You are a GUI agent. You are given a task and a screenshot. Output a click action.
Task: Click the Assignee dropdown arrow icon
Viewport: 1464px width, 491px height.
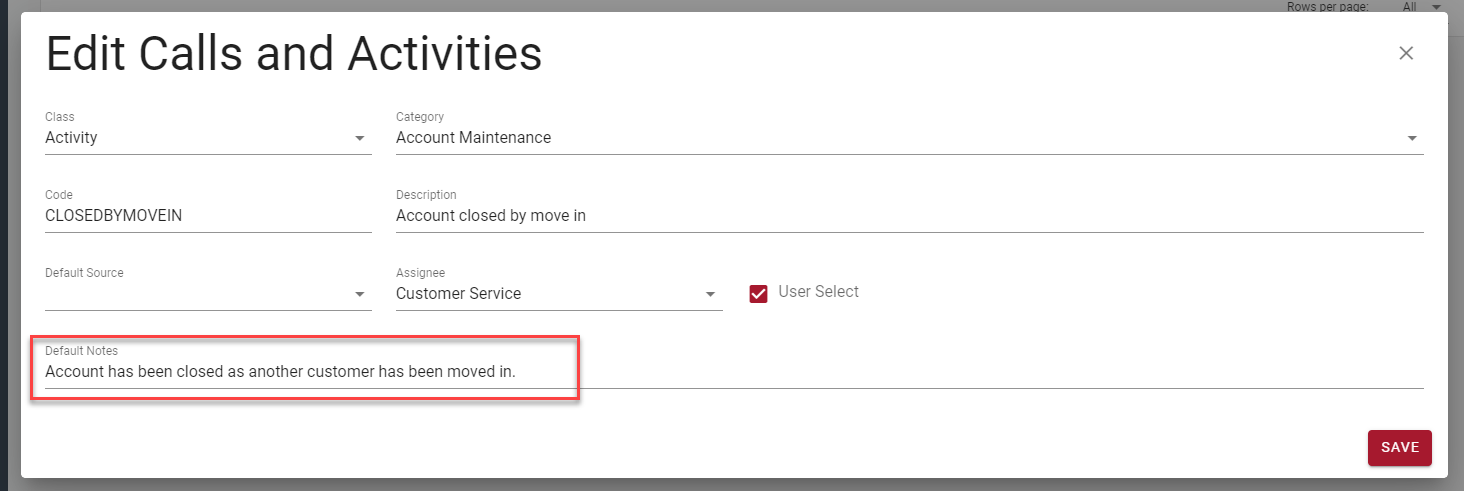710,294
